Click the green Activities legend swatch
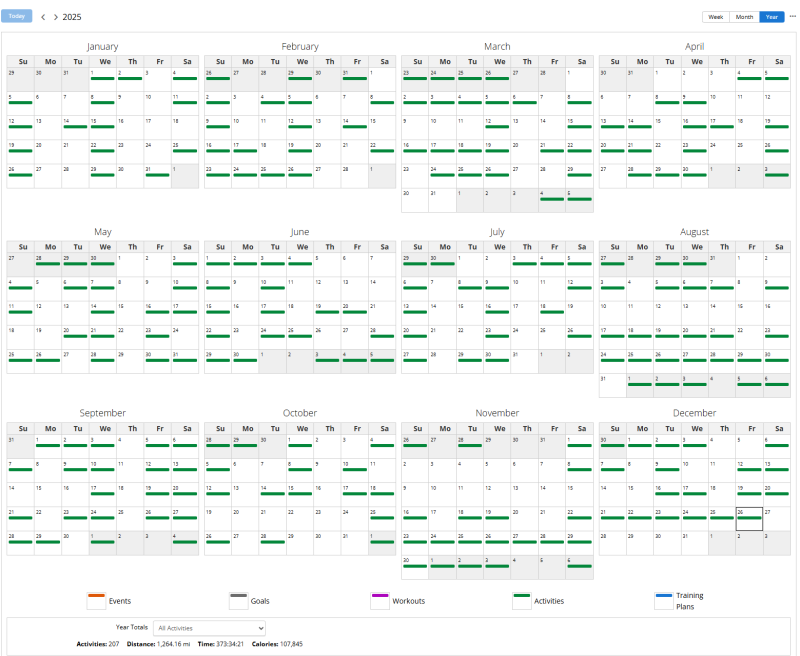This screenshot has height=656, width=800. 521,600
